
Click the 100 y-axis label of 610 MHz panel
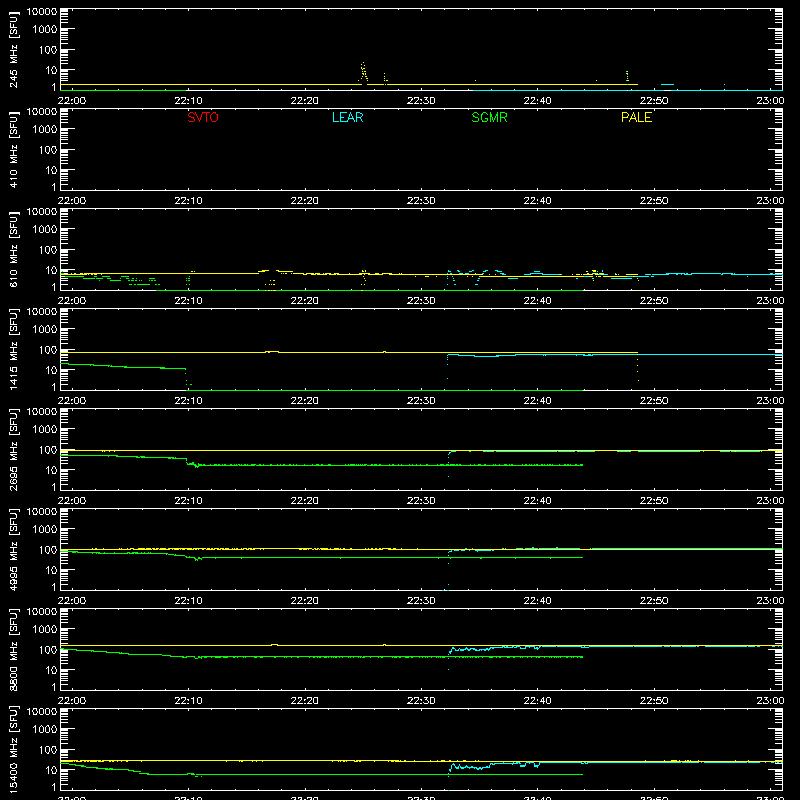(x=48, y=250)
